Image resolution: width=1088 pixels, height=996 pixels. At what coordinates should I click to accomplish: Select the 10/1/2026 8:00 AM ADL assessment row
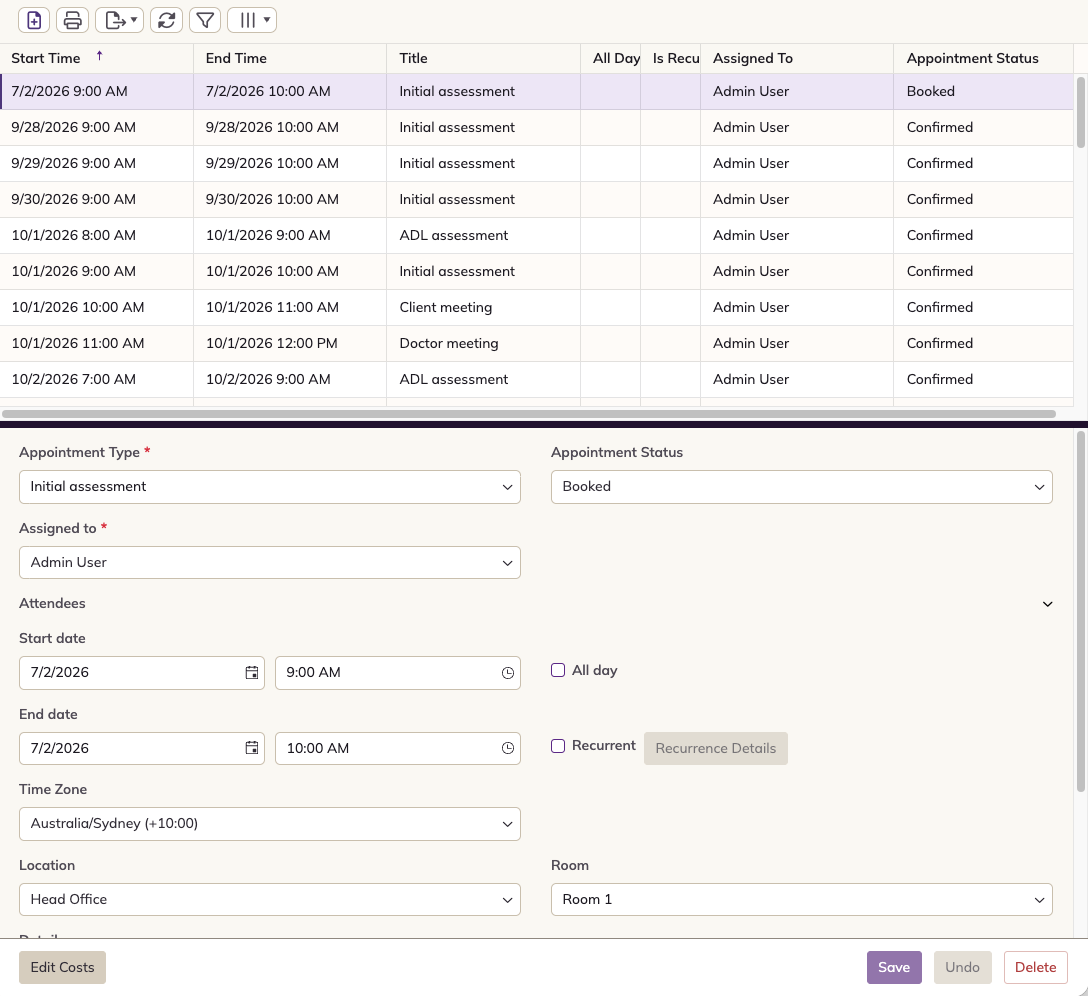pos(536,236)
